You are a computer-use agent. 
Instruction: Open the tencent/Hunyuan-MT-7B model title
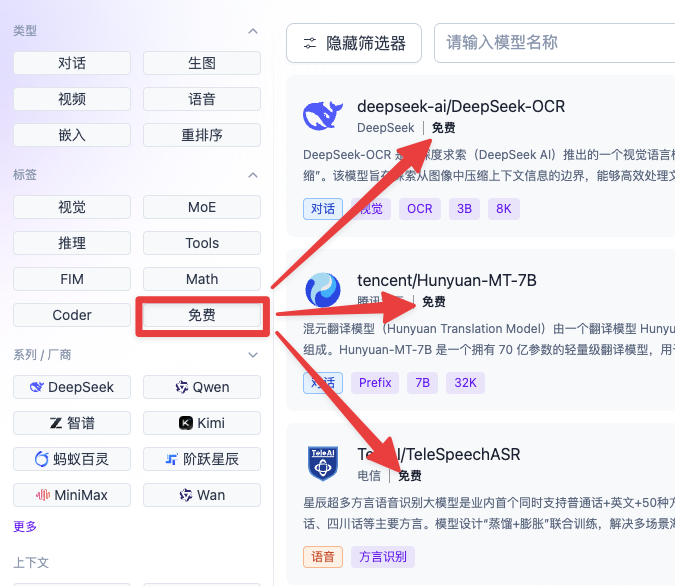[447, 280]
